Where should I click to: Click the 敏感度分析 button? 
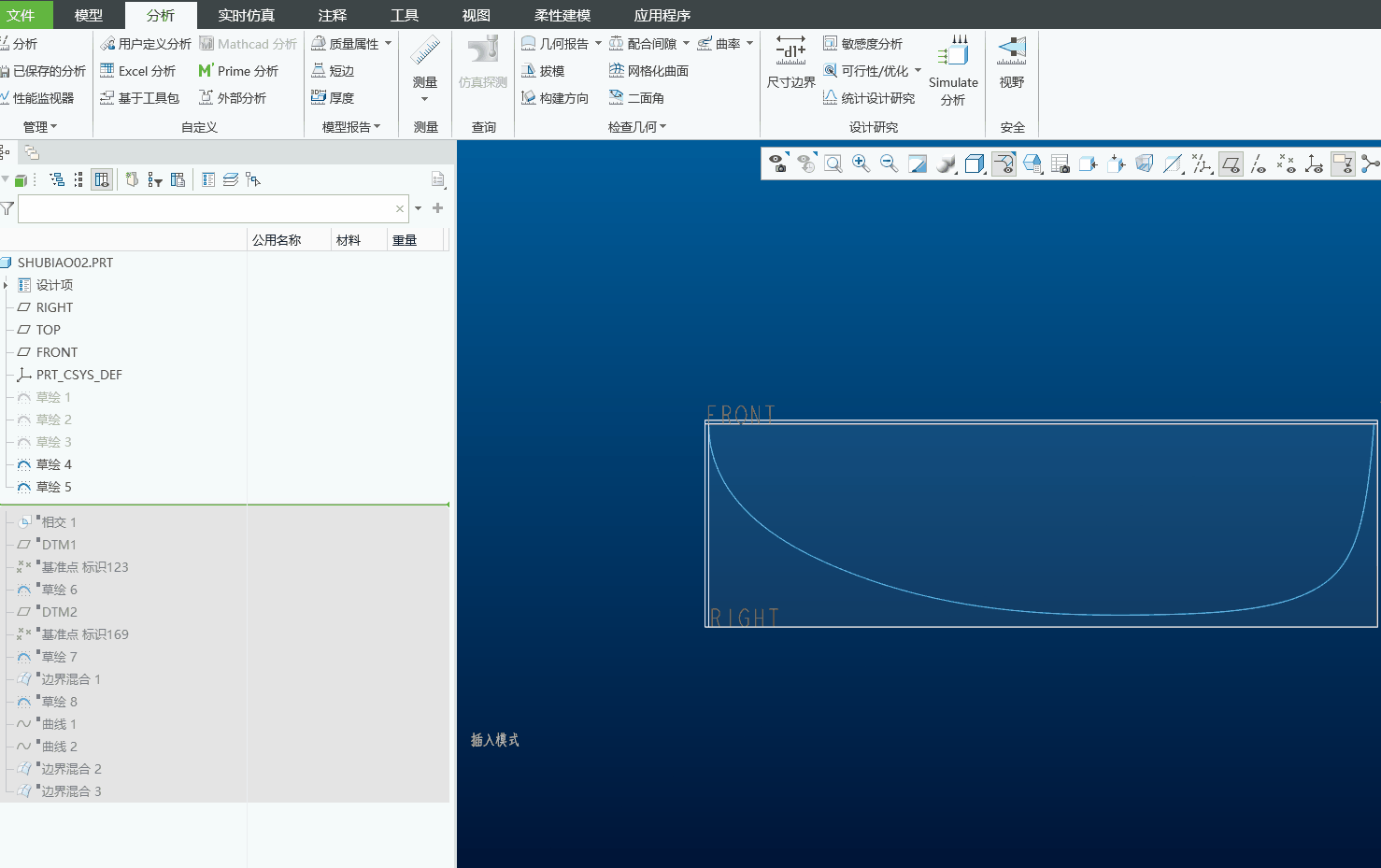862,44
